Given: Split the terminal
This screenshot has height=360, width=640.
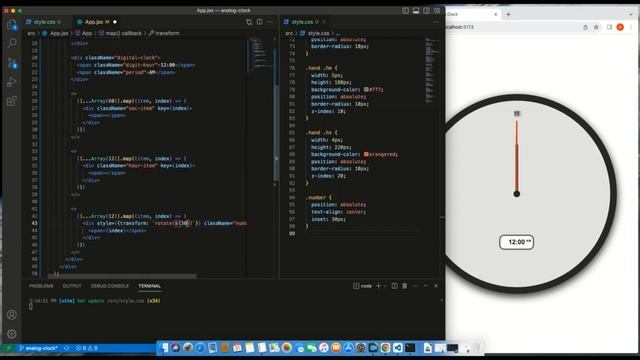Looking at the screenshot, I should pos(394,286).
